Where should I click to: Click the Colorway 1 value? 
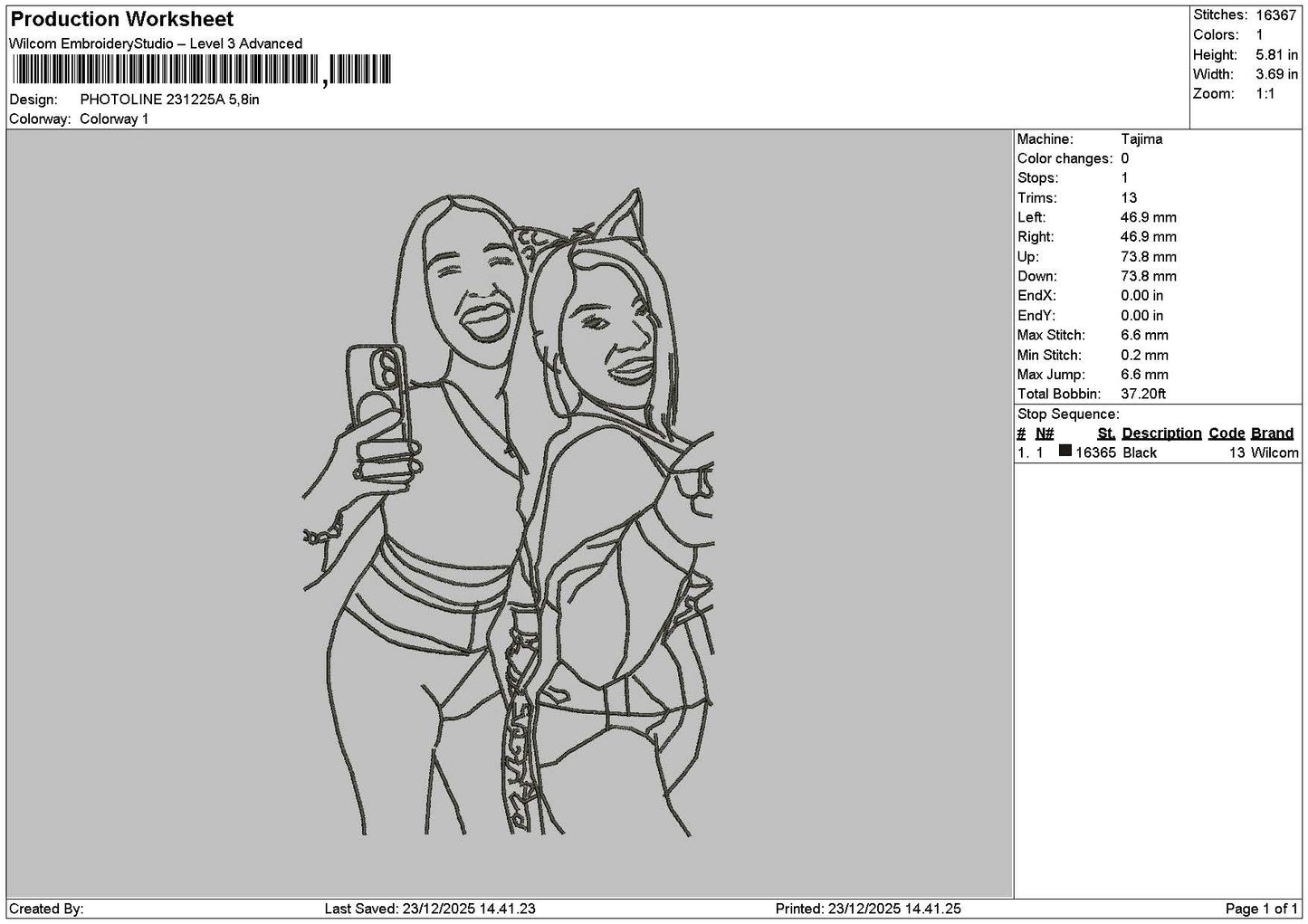pyautogui.click(x=114, y=119)
